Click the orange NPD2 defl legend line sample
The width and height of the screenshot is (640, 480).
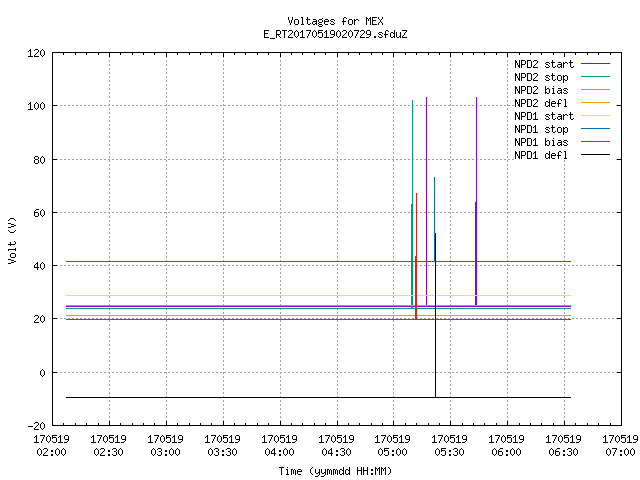[595, 102]
